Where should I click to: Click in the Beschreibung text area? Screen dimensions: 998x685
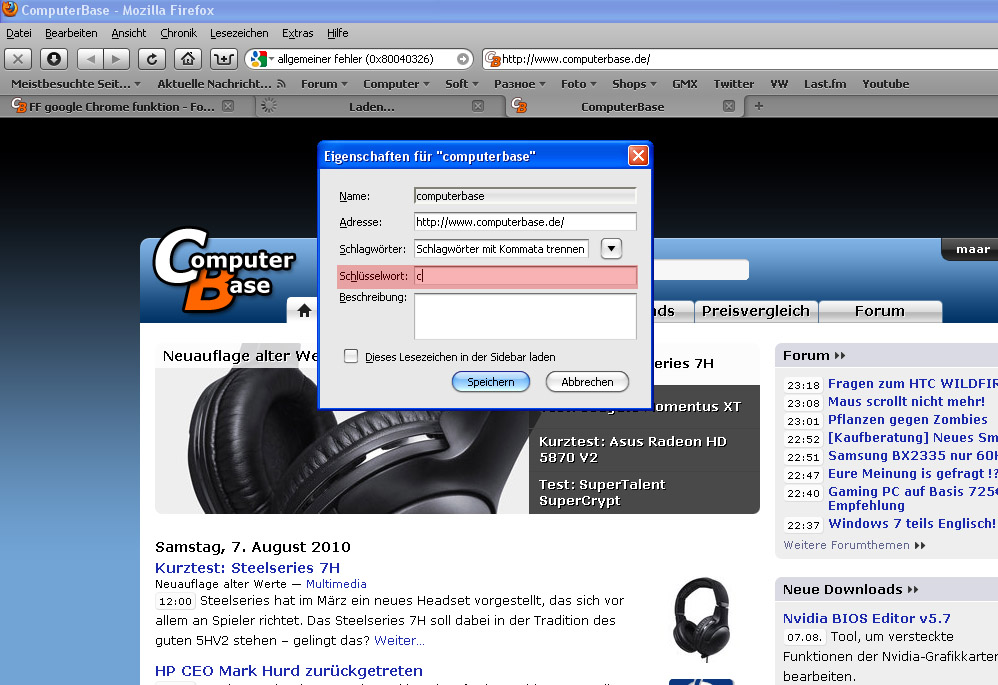point(525,316)
